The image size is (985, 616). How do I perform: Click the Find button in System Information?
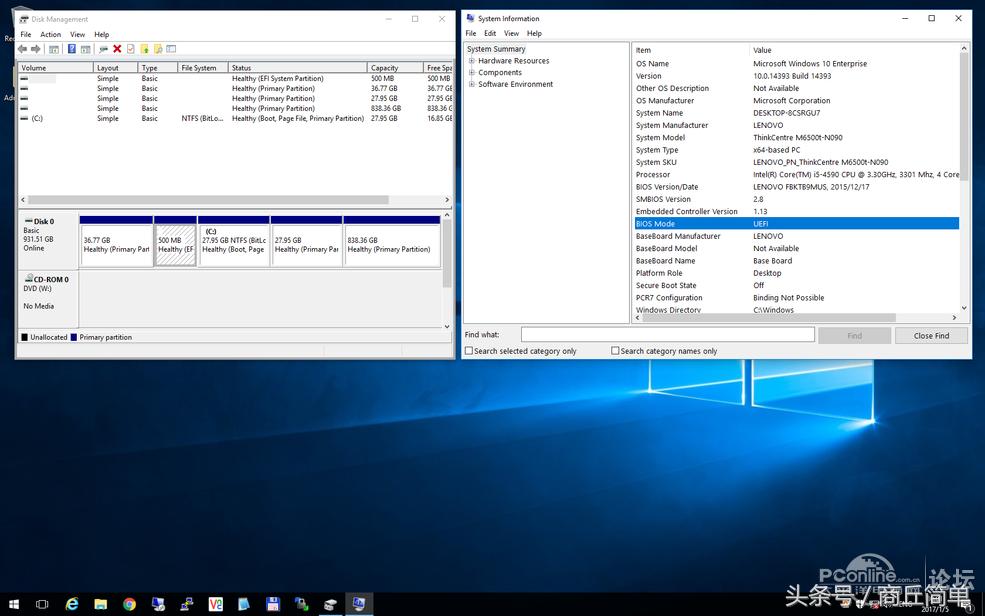click(855, 335)
